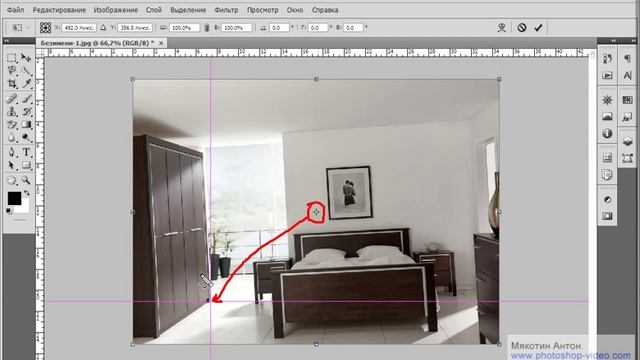
Task: Commit the transform with checkmark
Action: (538, 28)
